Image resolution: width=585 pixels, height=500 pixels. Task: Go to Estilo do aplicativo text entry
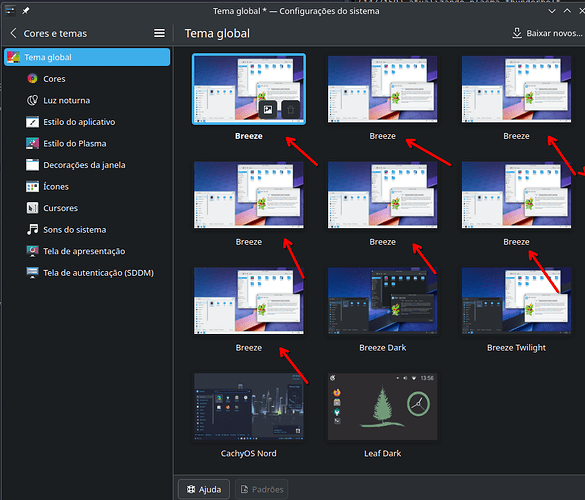[79, 122]
